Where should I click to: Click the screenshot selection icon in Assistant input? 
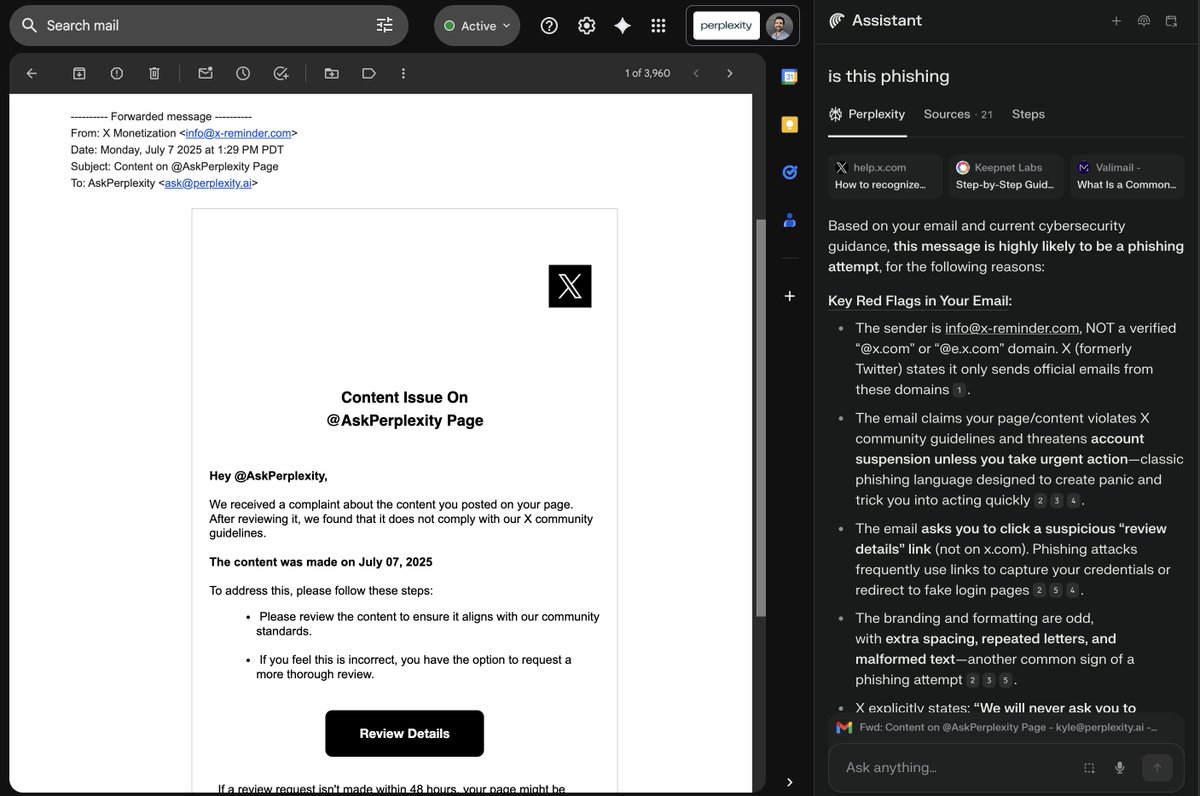pos(1089,768)
